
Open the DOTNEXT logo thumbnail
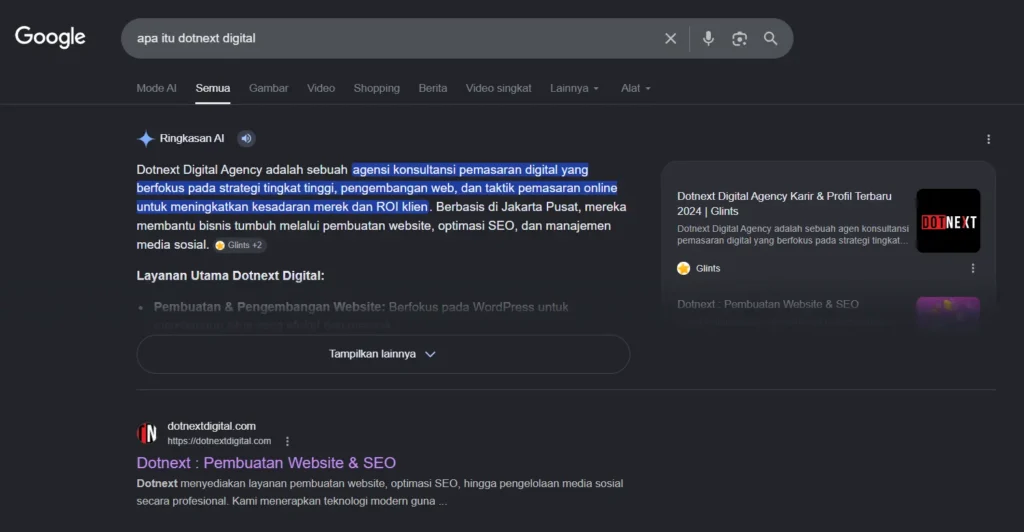coord(948,221)
